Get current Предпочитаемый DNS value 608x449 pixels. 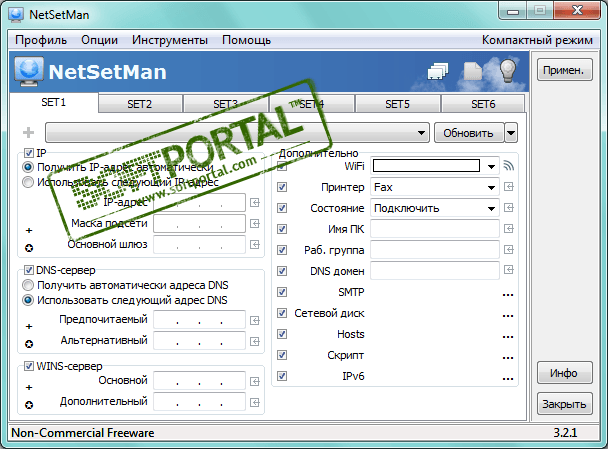pos(255,320)
